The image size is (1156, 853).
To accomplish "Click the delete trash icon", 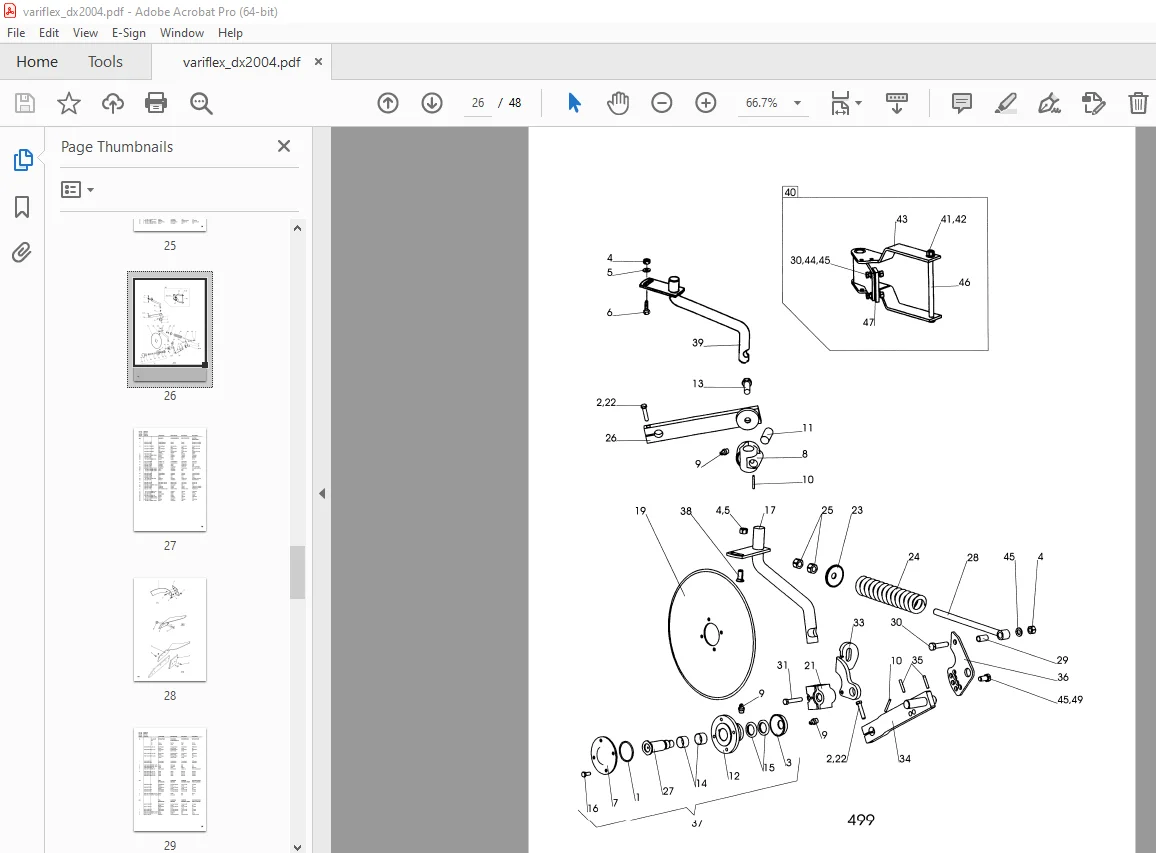I will (1138, 103).
